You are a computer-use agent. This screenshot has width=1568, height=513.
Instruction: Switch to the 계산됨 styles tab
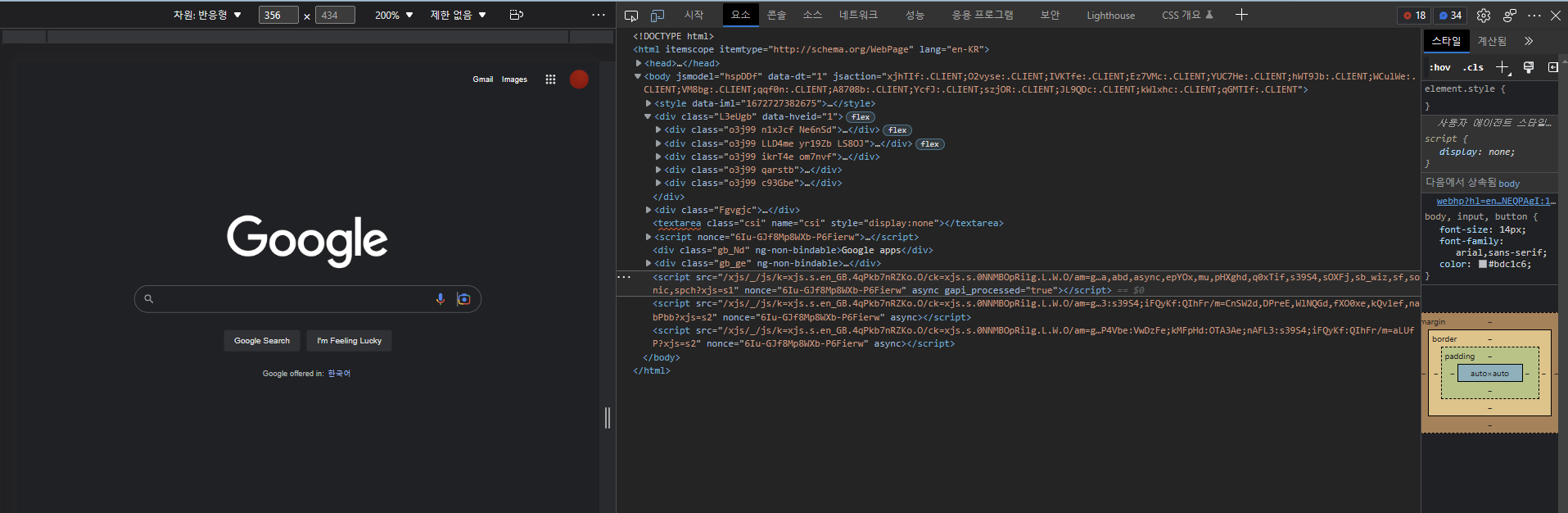click(x=1492, y=41)
